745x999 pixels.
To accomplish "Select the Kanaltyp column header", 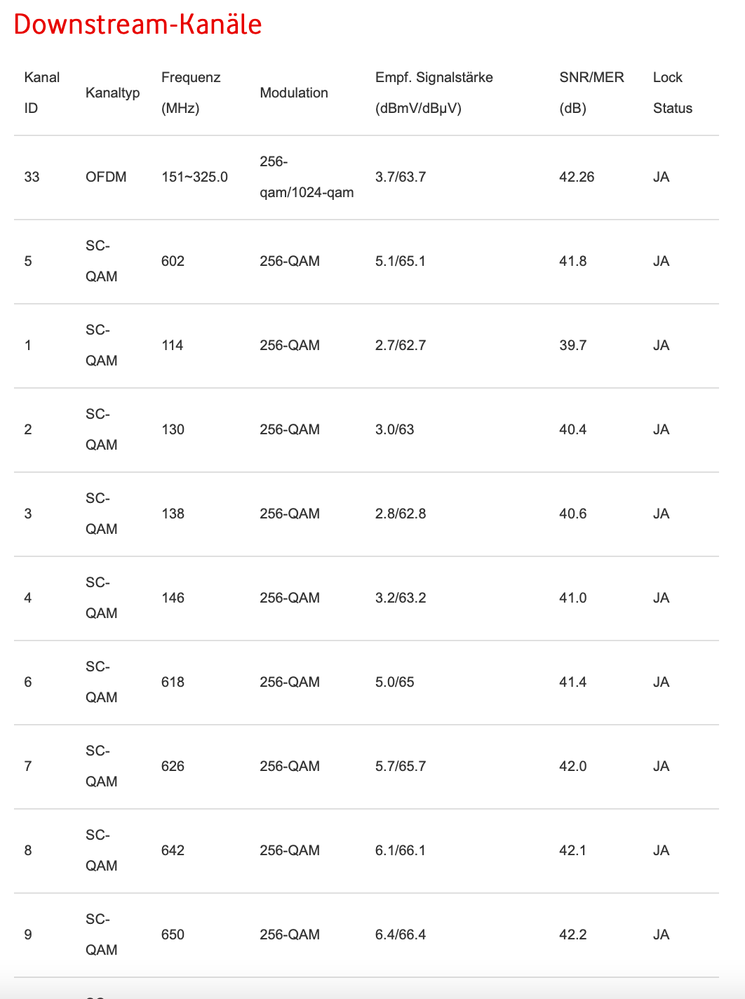I will pos(113,92).
